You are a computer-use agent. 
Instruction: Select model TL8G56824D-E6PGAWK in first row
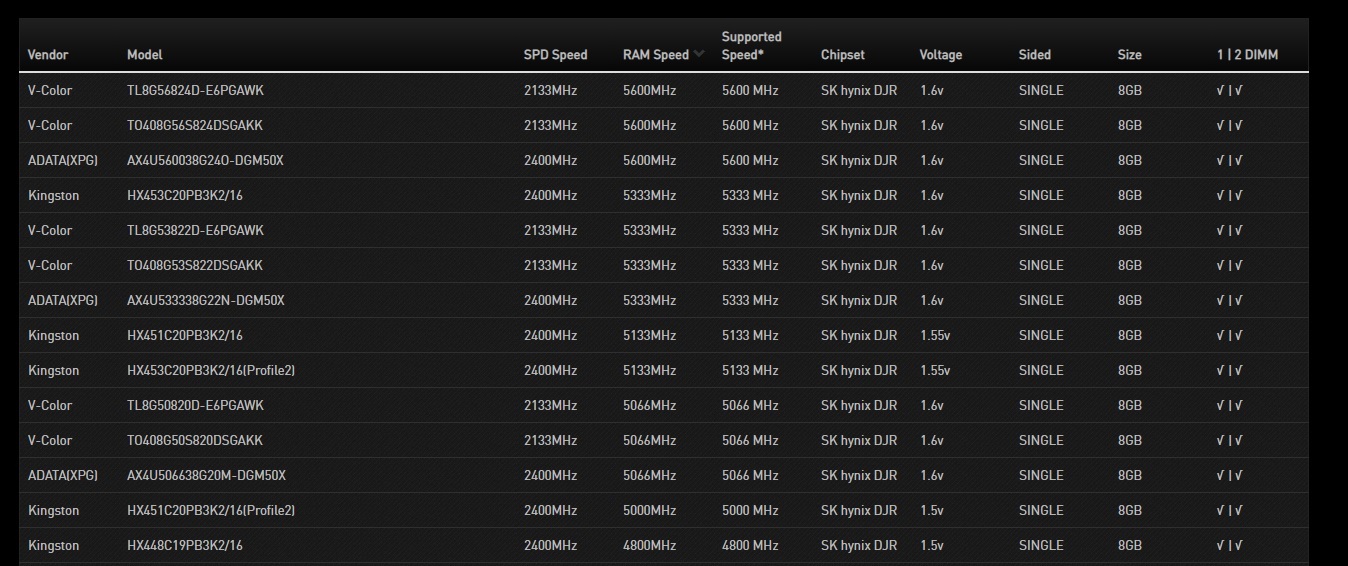tap(195, 90)
